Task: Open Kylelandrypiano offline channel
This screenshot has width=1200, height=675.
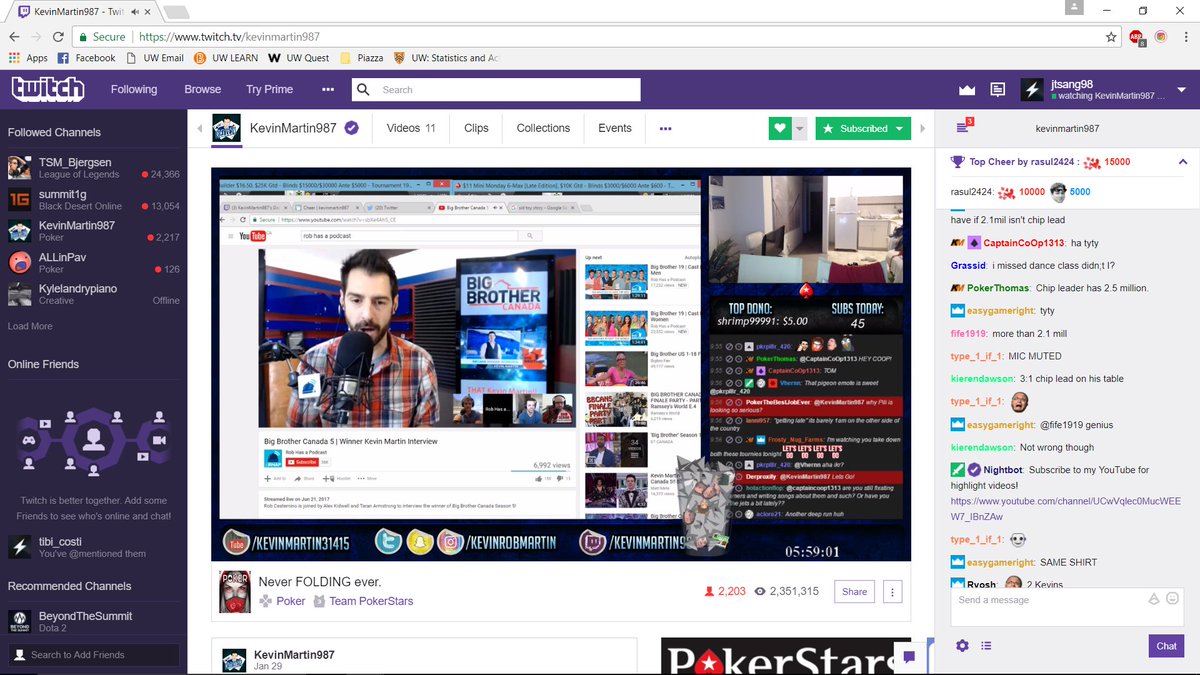Action: (93, 294)
